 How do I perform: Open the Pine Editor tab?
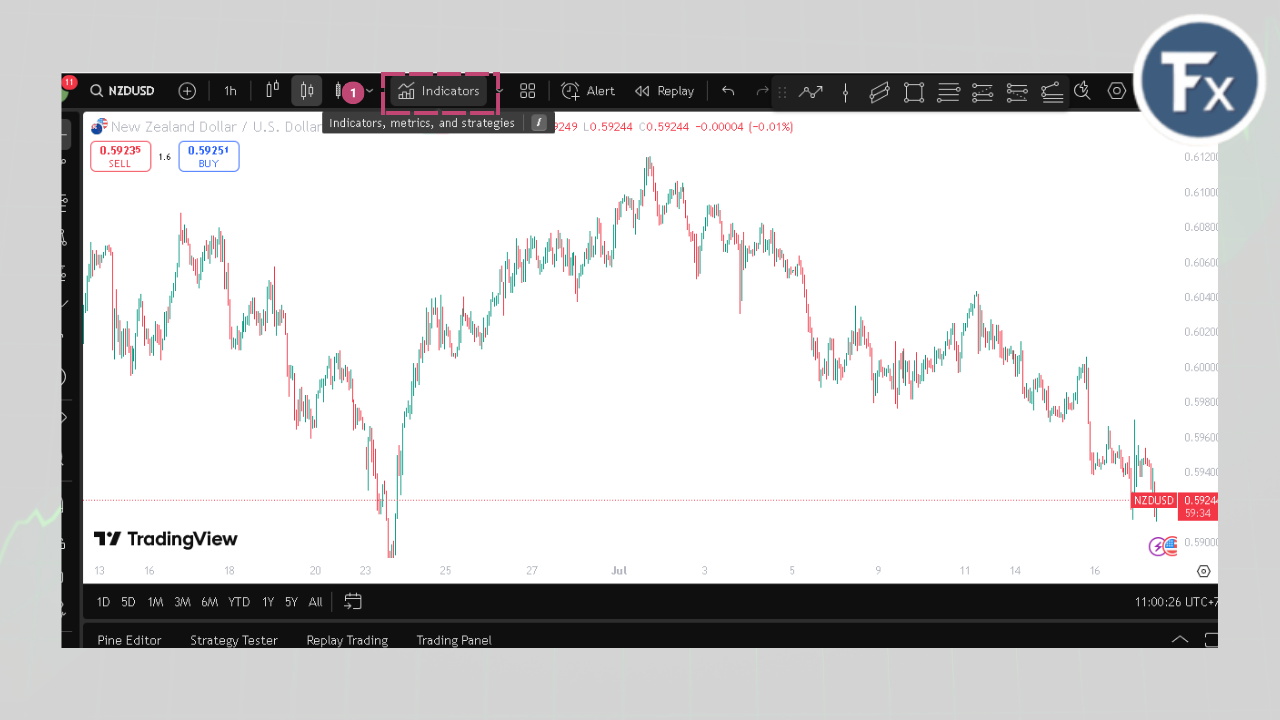(129, 640)
